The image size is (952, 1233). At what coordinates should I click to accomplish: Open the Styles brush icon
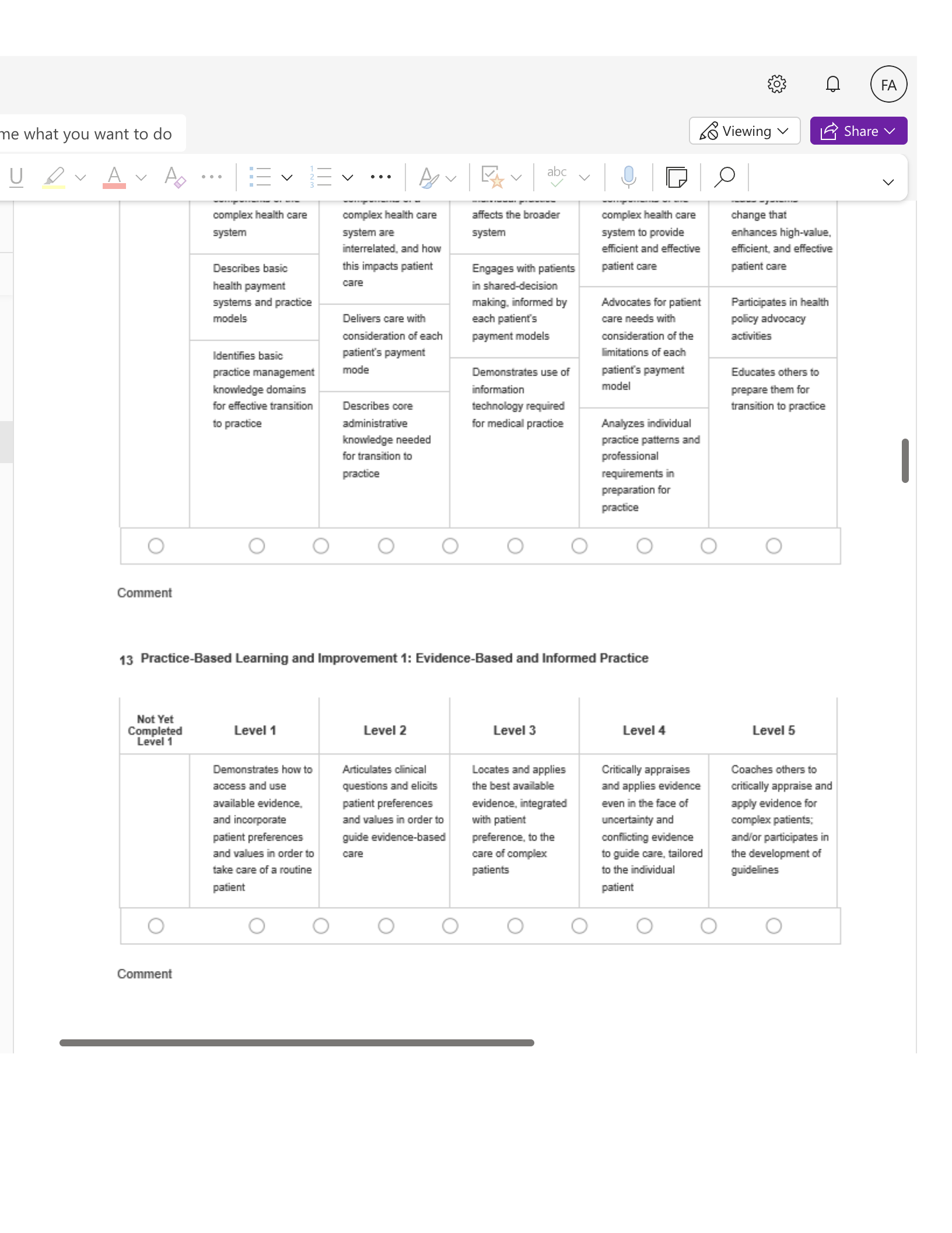tap(429, 177)
